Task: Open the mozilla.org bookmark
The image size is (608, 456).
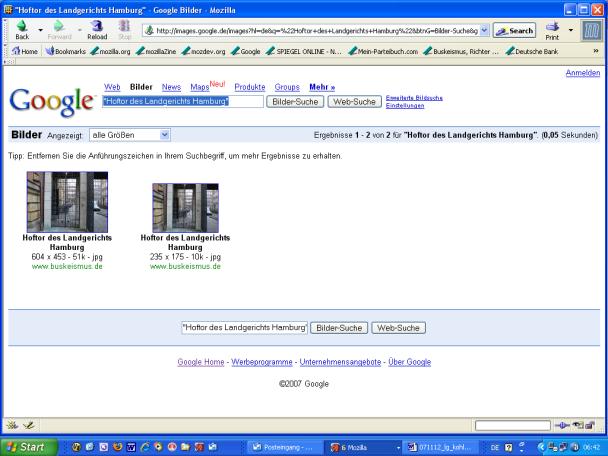Action: [111, 51]
